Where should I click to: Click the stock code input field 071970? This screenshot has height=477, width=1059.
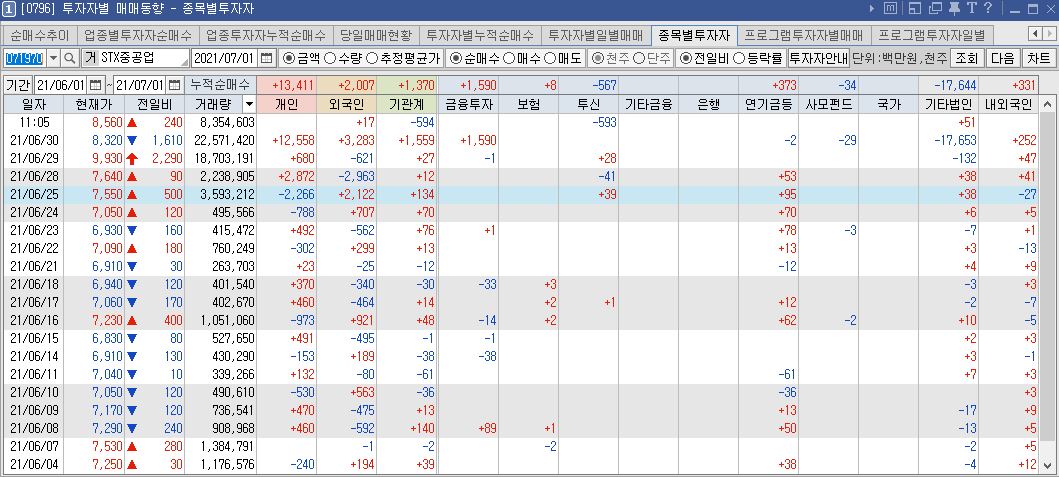pos(25,58)
